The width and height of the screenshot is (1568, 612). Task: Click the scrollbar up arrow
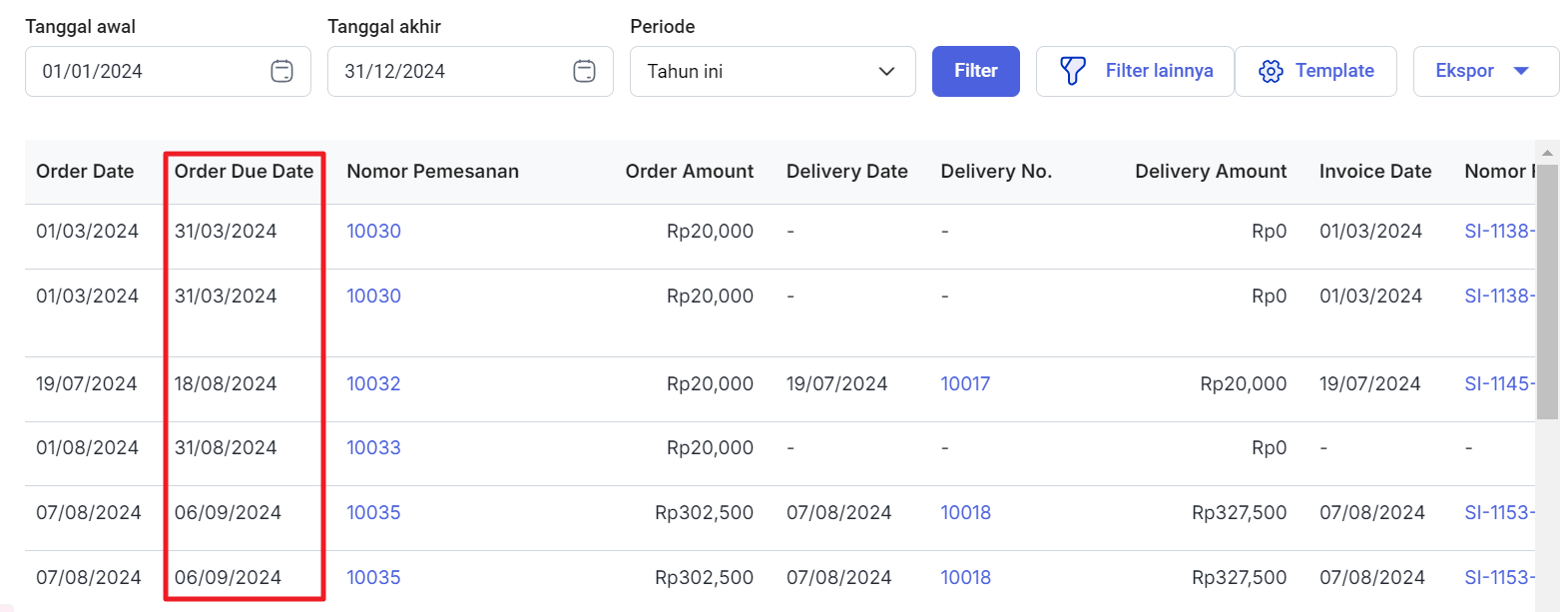coord(1547,153)
